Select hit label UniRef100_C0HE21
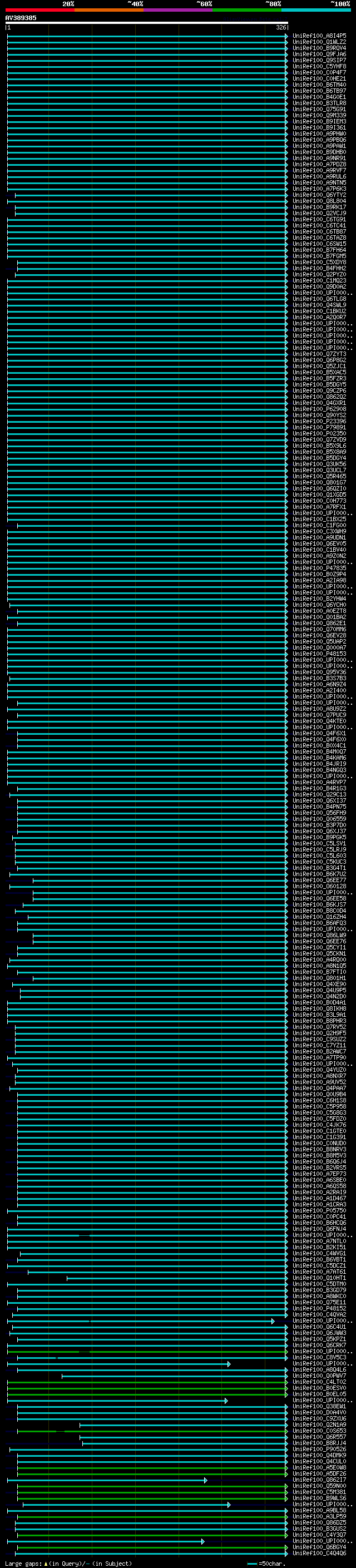 319,78
